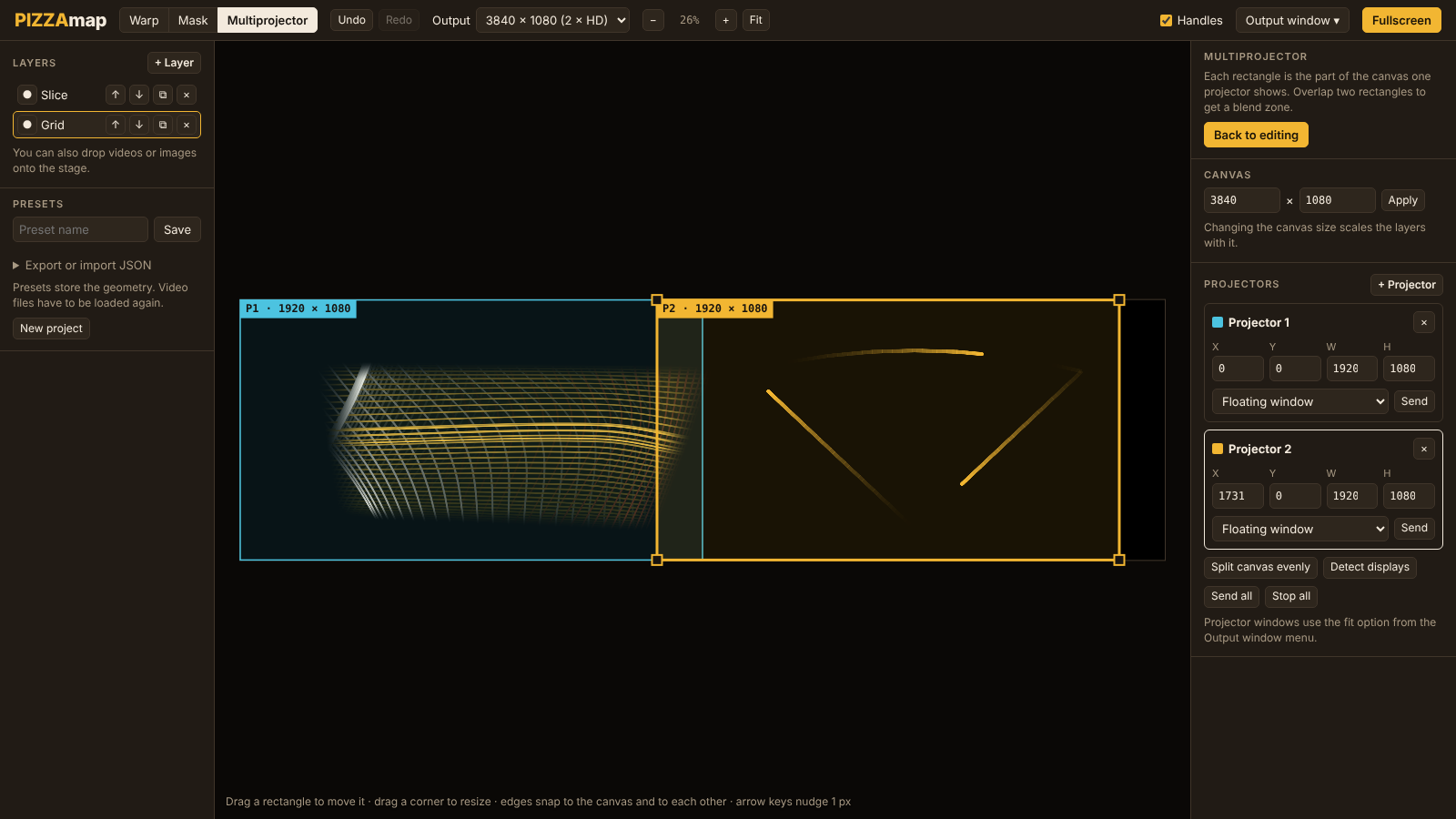Viewport: 1456px width, 819px height.
Task: Duplicate the Grid layer
Action: click(163, 125)
